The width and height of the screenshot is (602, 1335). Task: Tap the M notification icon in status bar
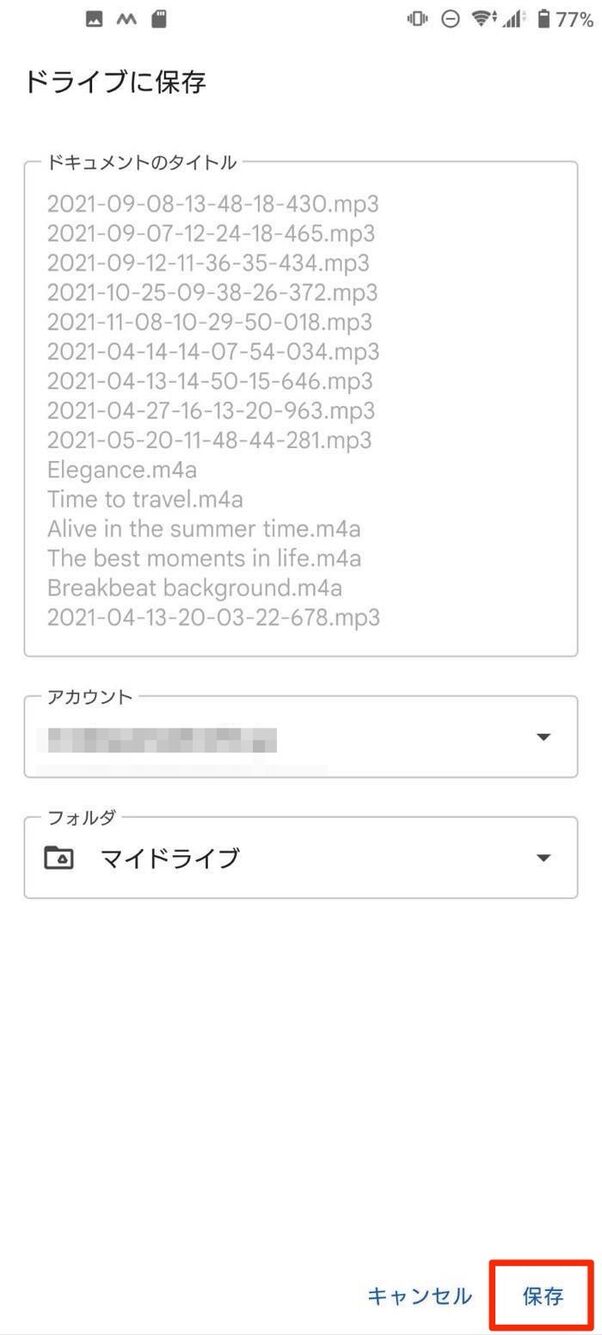(126, 19)
